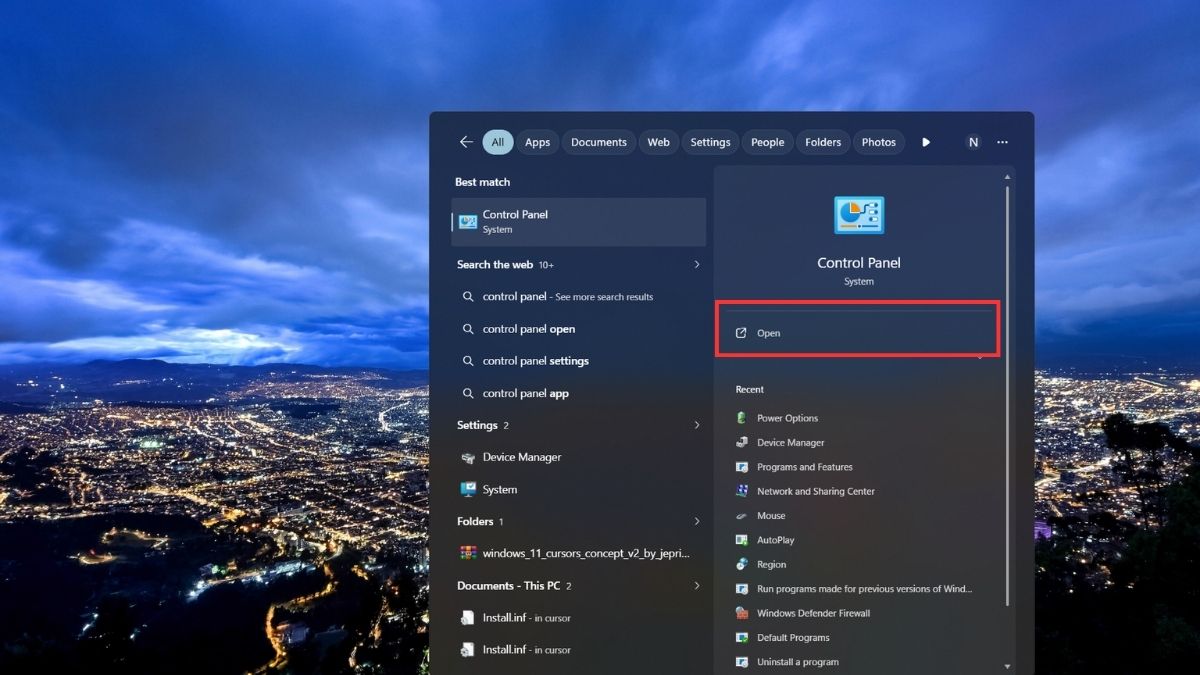
Task: Switch to the Apps filter tab
Action: pos(538,142)
